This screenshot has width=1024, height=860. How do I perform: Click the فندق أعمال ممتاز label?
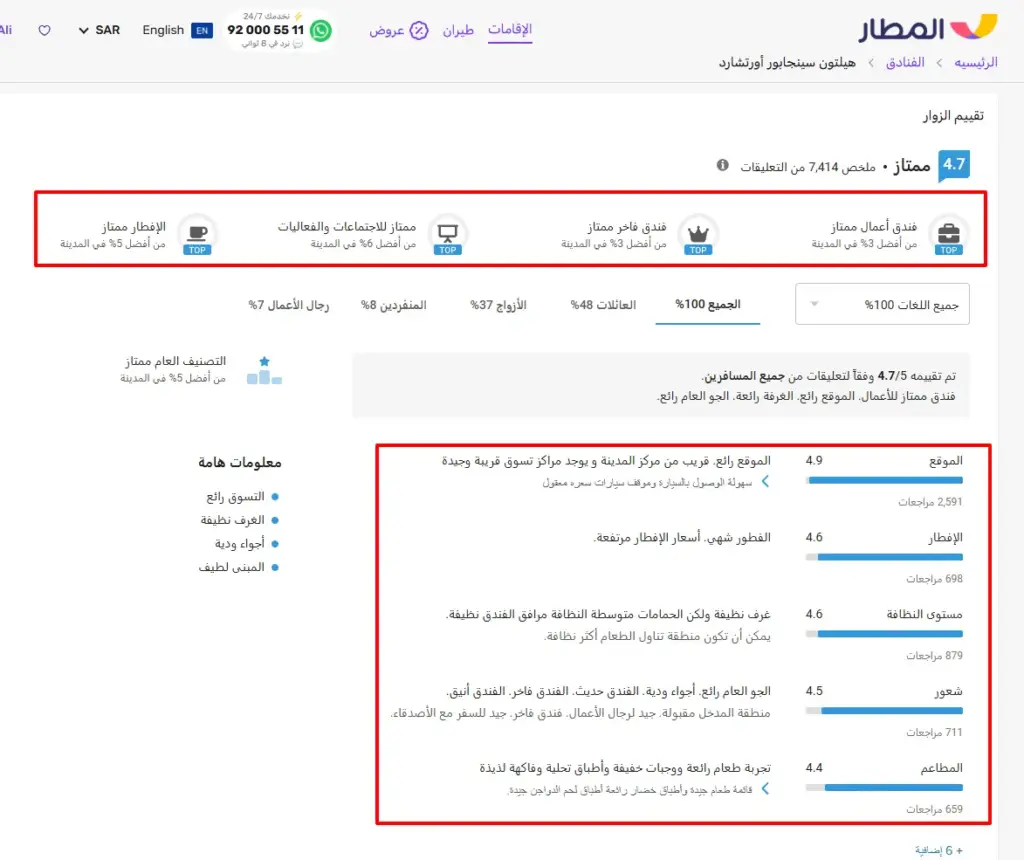coord(874,227)
